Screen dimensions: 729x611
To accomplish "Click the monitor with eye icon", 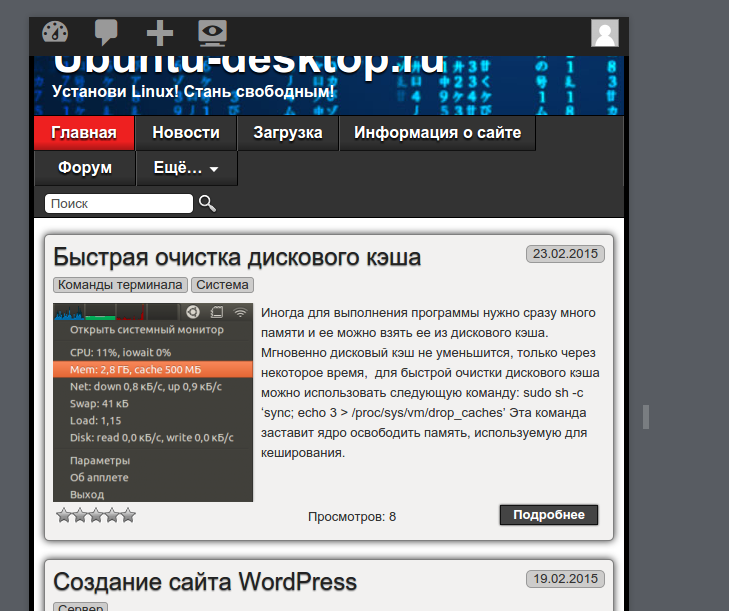I will (212, 33).
